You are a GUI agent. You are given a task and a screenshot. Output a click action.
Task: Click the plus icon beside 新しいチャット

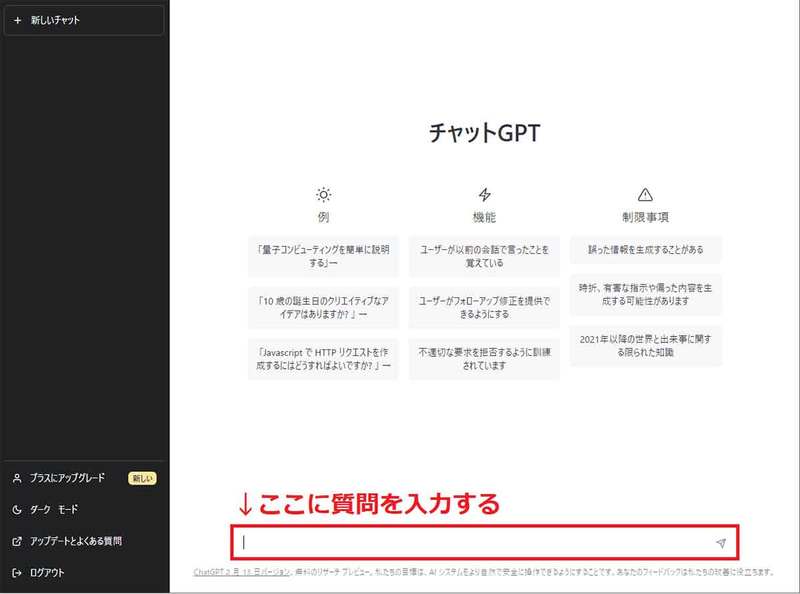pyautogui.click(x=18, y=20)
